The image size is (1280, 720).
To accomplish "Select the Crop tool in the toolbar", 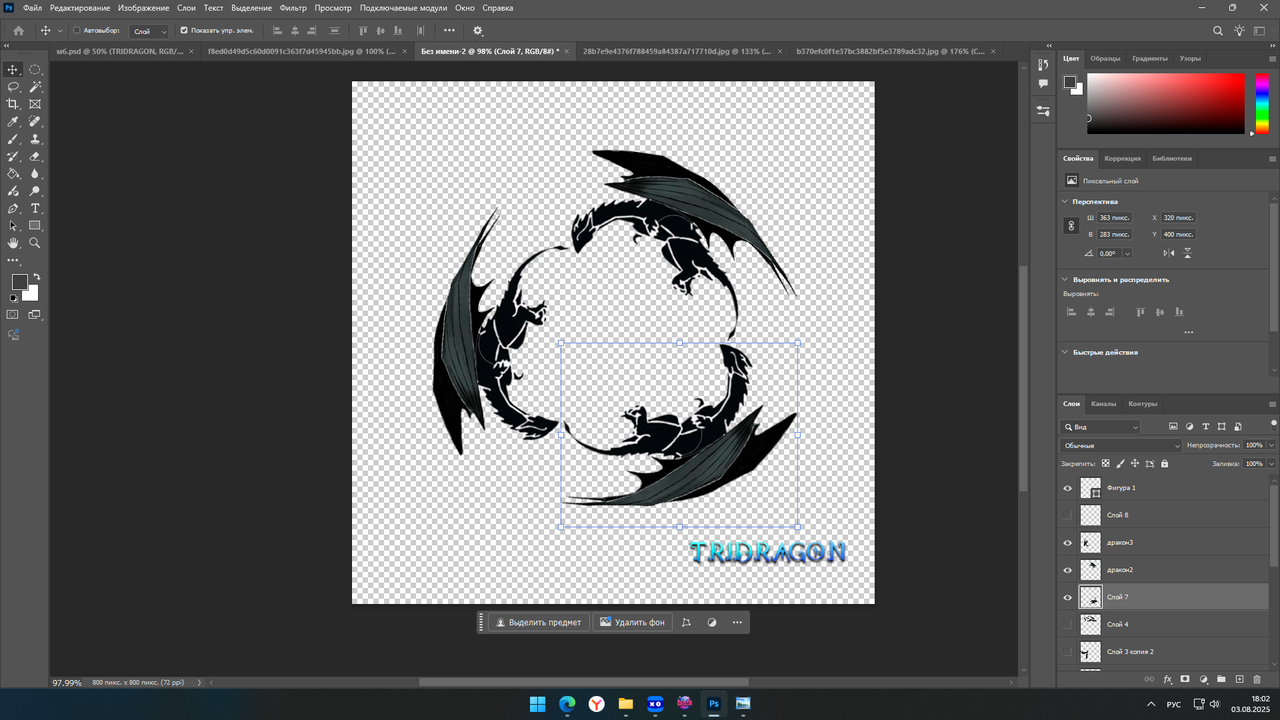I will coord(13,104).
